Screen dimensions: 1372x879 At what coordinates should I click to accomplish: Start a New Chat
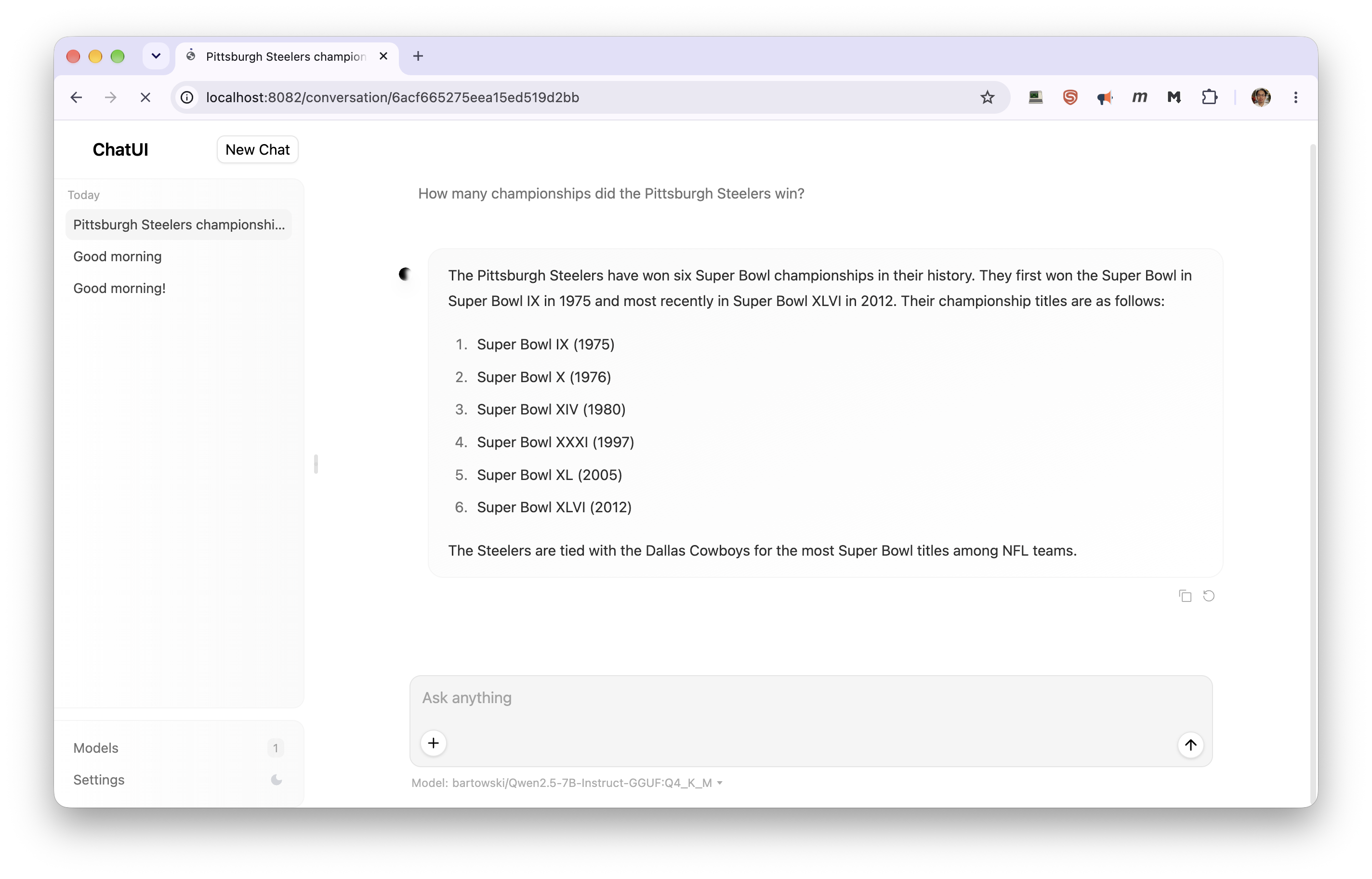point(258,149)
